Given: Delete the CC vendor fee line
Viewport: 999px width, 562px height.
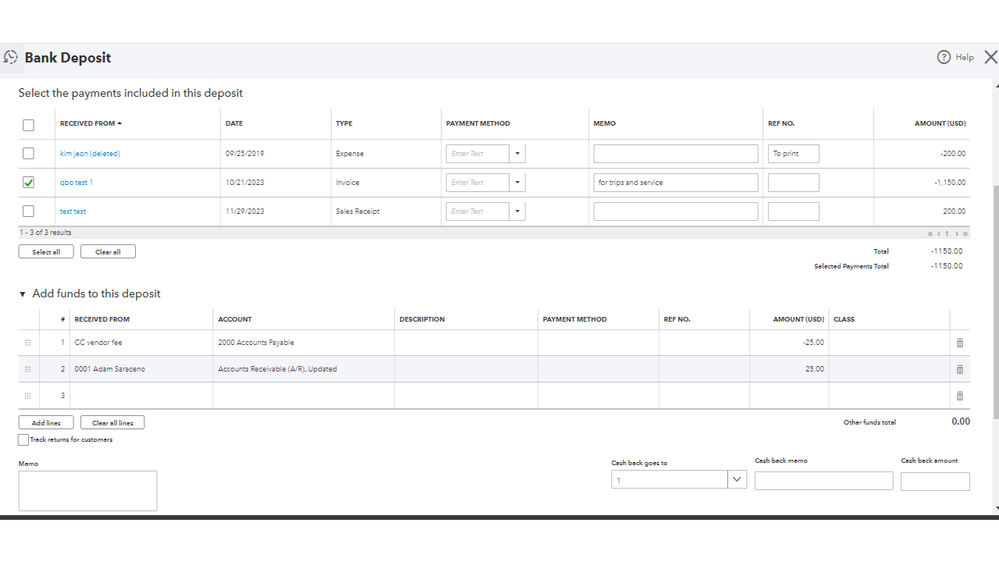Looking at the screenshot, I should [x=960, y=343].
